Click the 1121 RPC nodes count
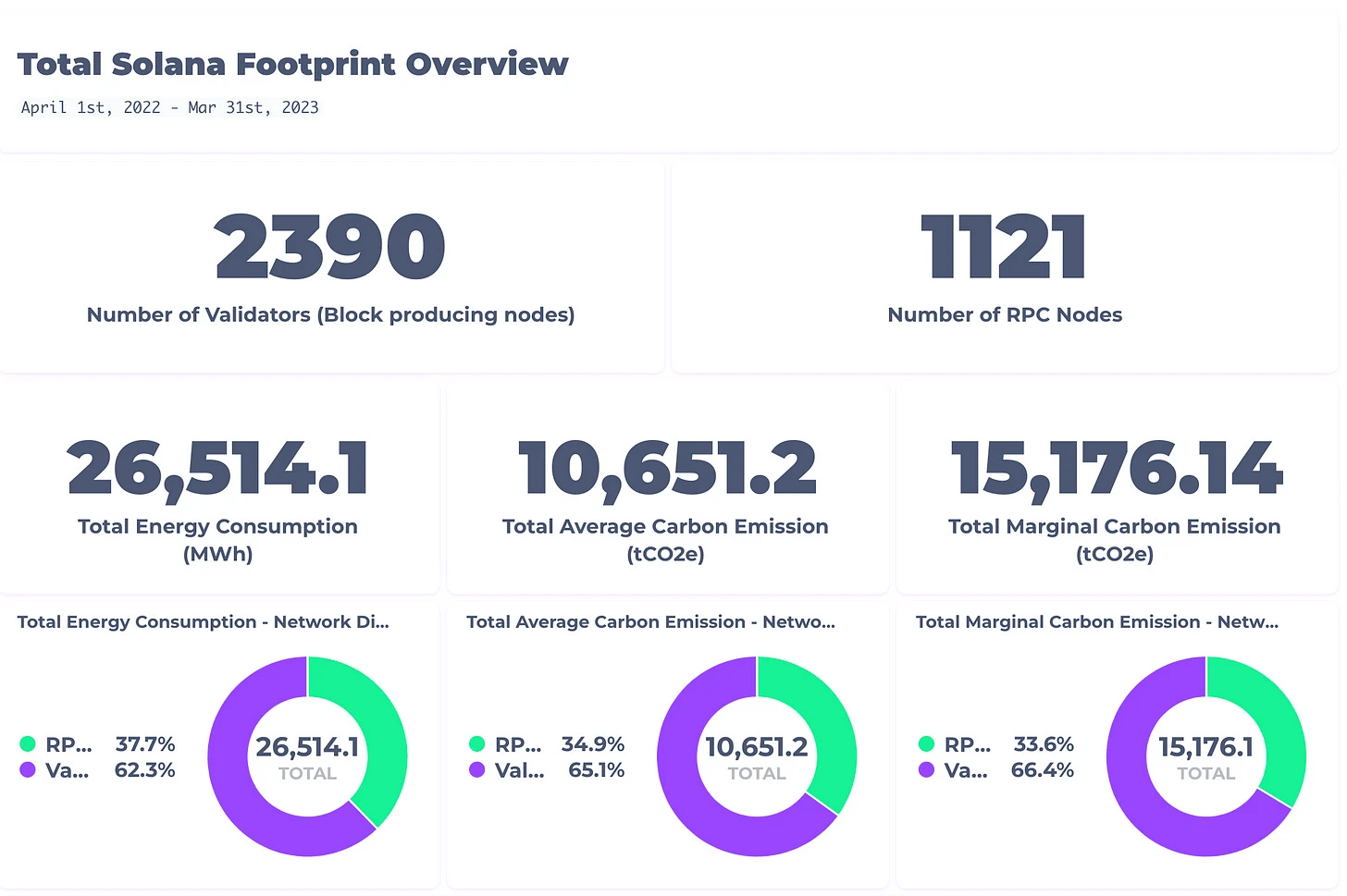Screen dimensions: 1347x896 point(1004,247)
